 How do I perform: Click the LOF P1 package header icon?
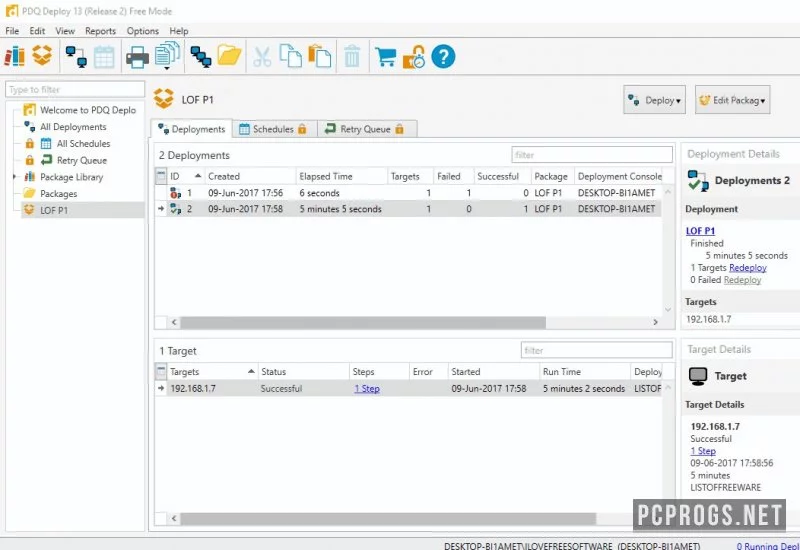pos(164,98)
